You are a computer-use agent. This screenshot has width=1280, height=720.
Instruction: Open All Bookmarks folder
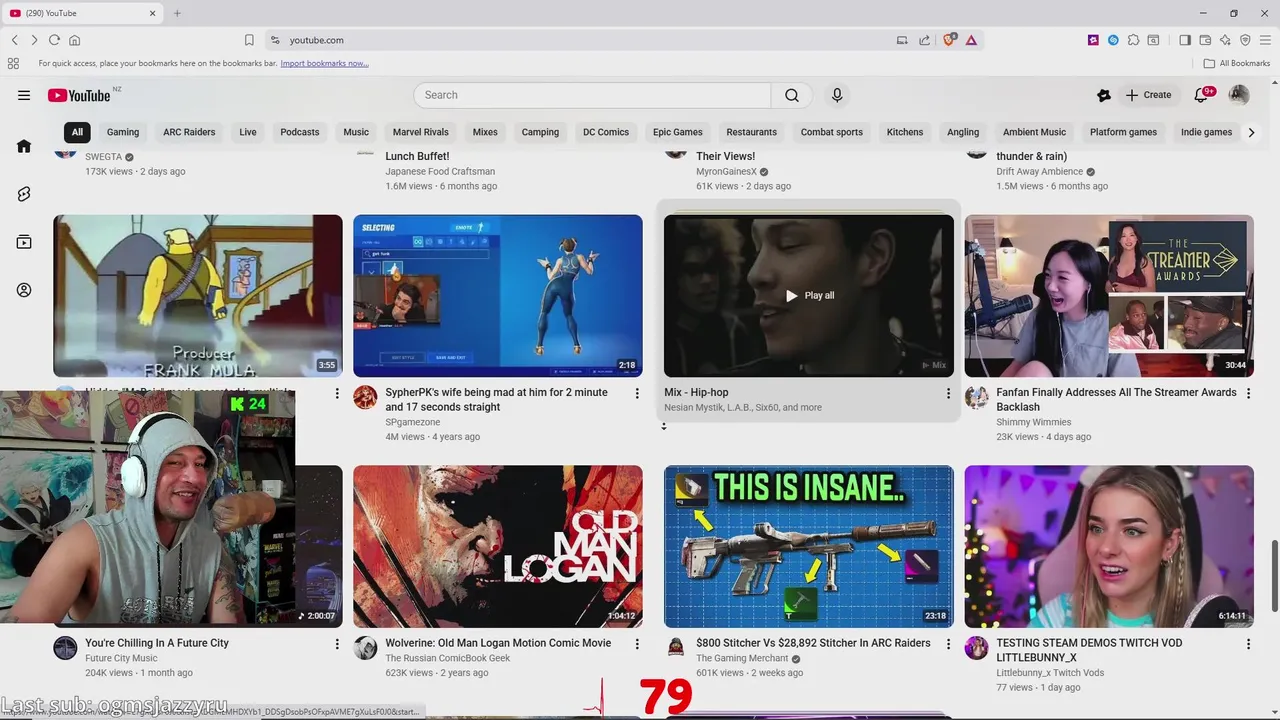click(1237, 63)
